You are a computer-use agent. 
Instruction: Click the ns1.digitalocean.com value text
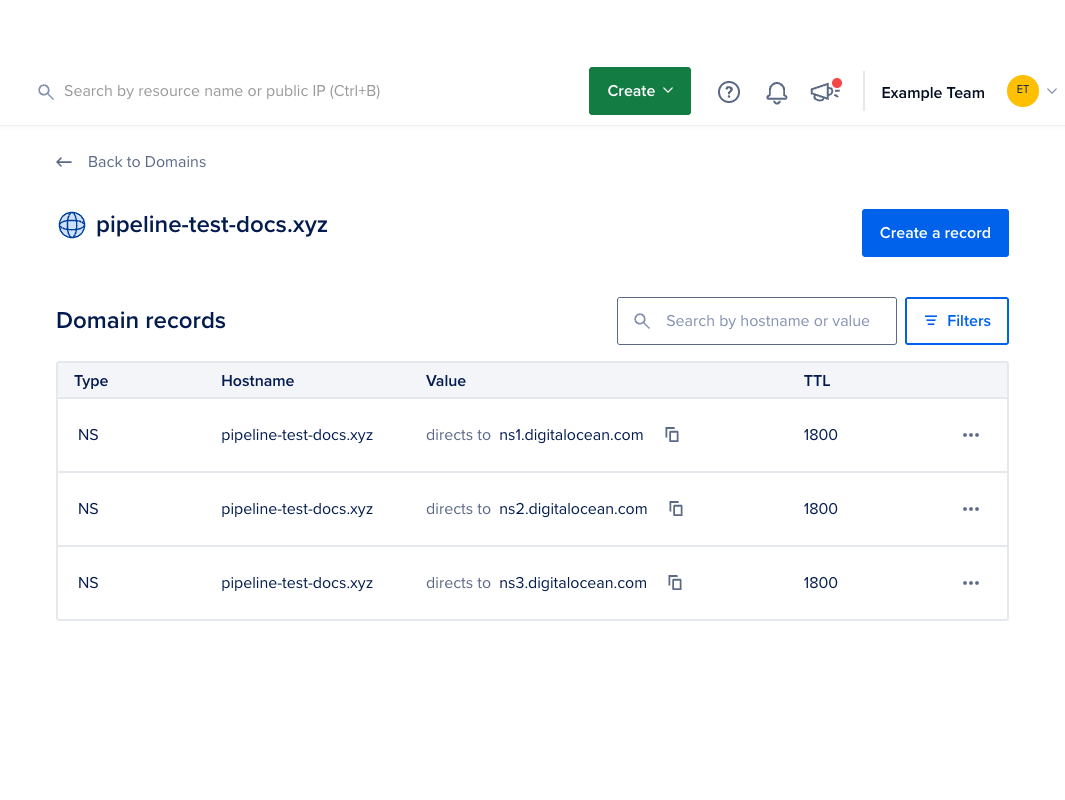point(571,435)
